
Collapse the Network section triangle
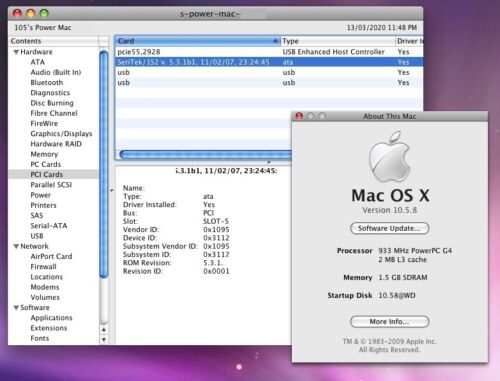tap(16, 246)
